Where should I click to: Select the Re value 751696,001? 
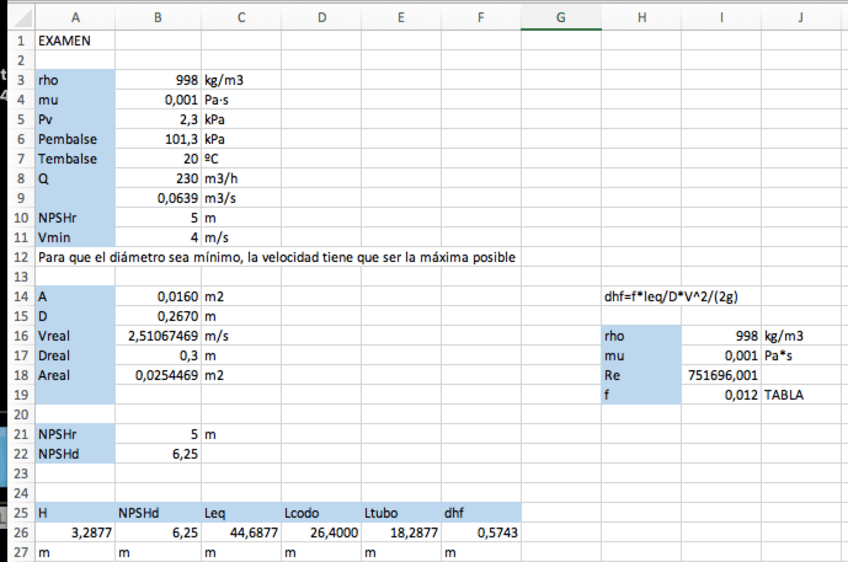coord(723,375)
